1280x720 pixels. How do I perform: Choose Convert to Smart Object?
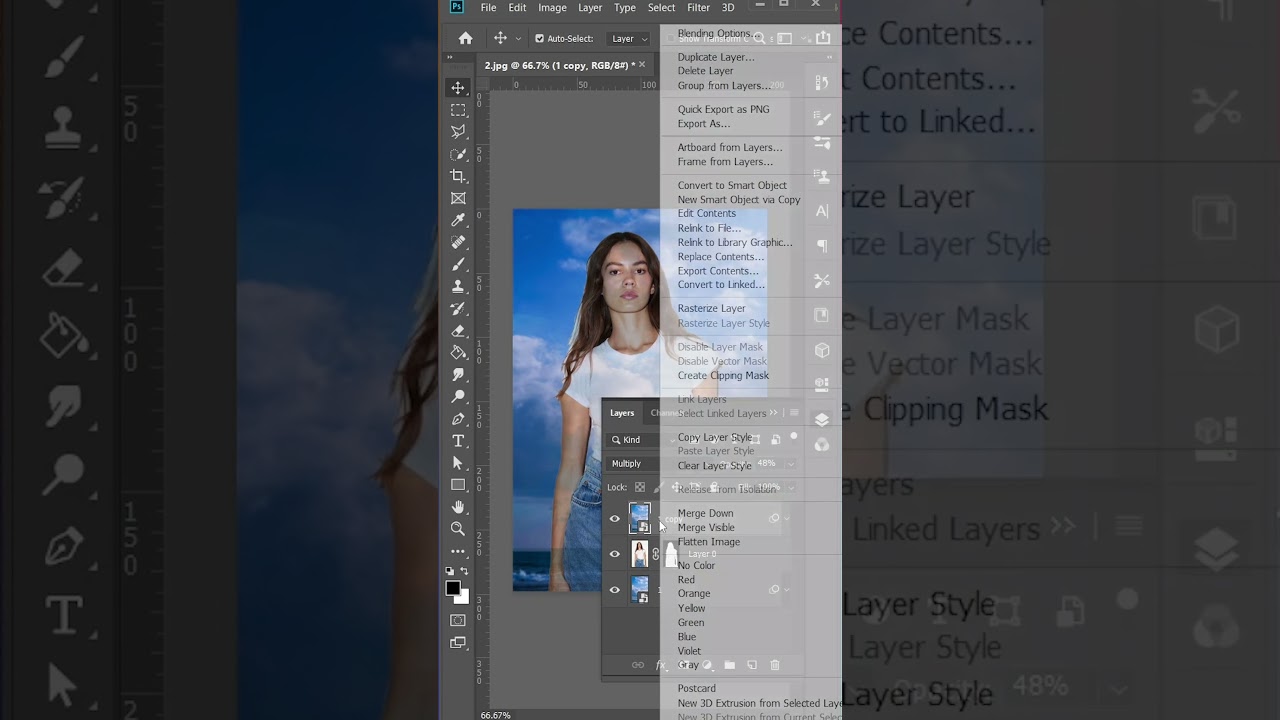(732, 185)
